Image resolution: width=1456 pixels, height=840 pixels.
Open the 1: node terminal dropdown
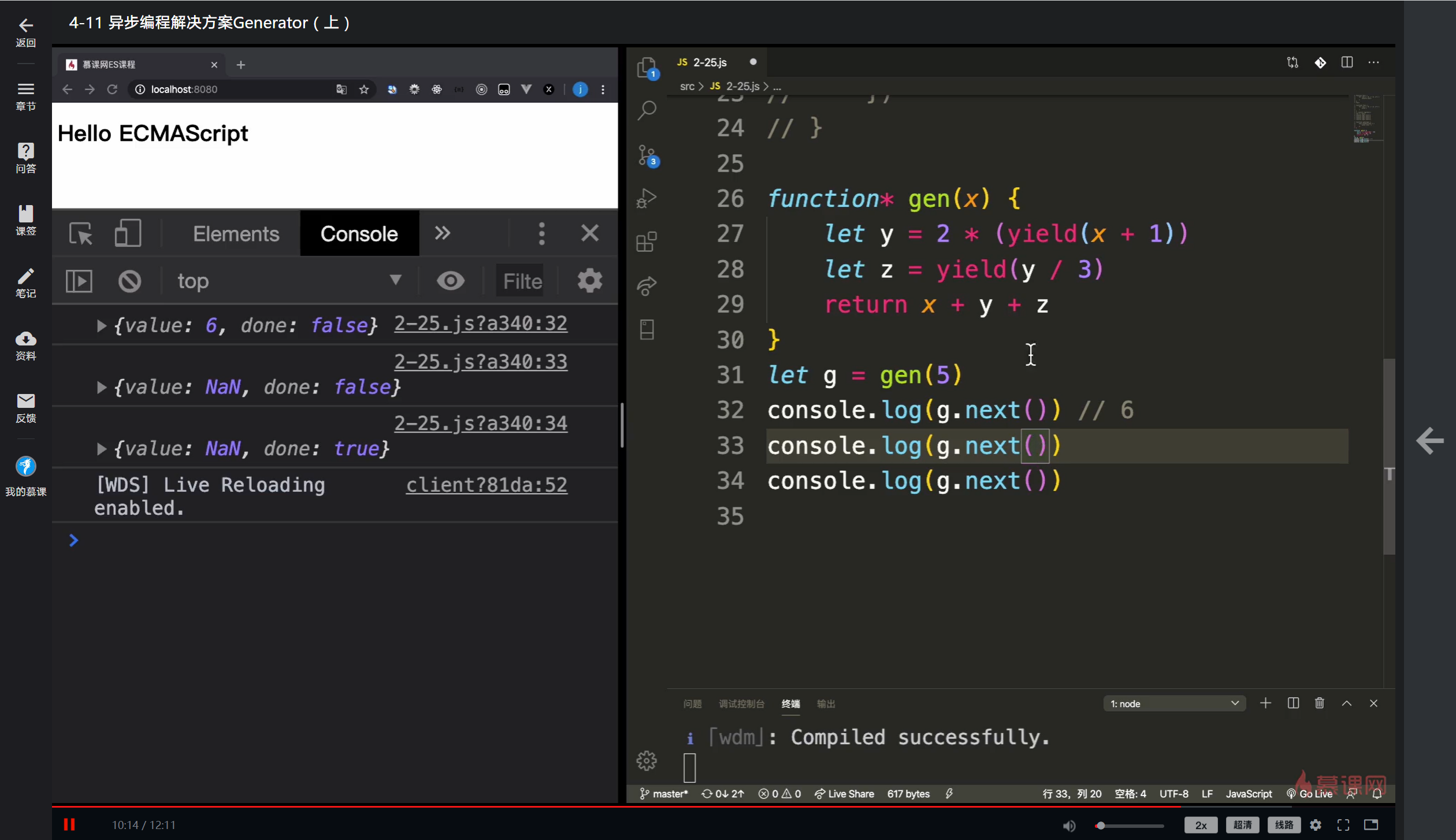(x=1173, y=704)
